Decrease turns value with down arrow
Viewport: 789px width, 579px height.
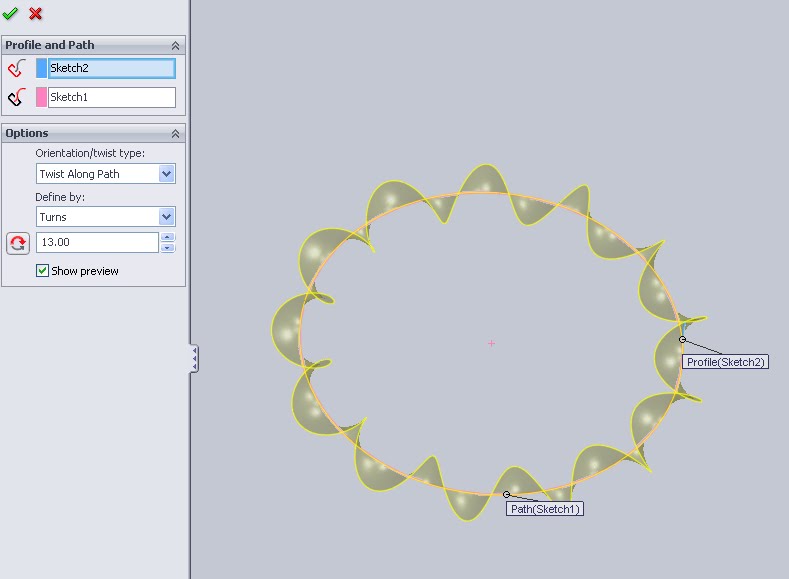click(168, 247)
